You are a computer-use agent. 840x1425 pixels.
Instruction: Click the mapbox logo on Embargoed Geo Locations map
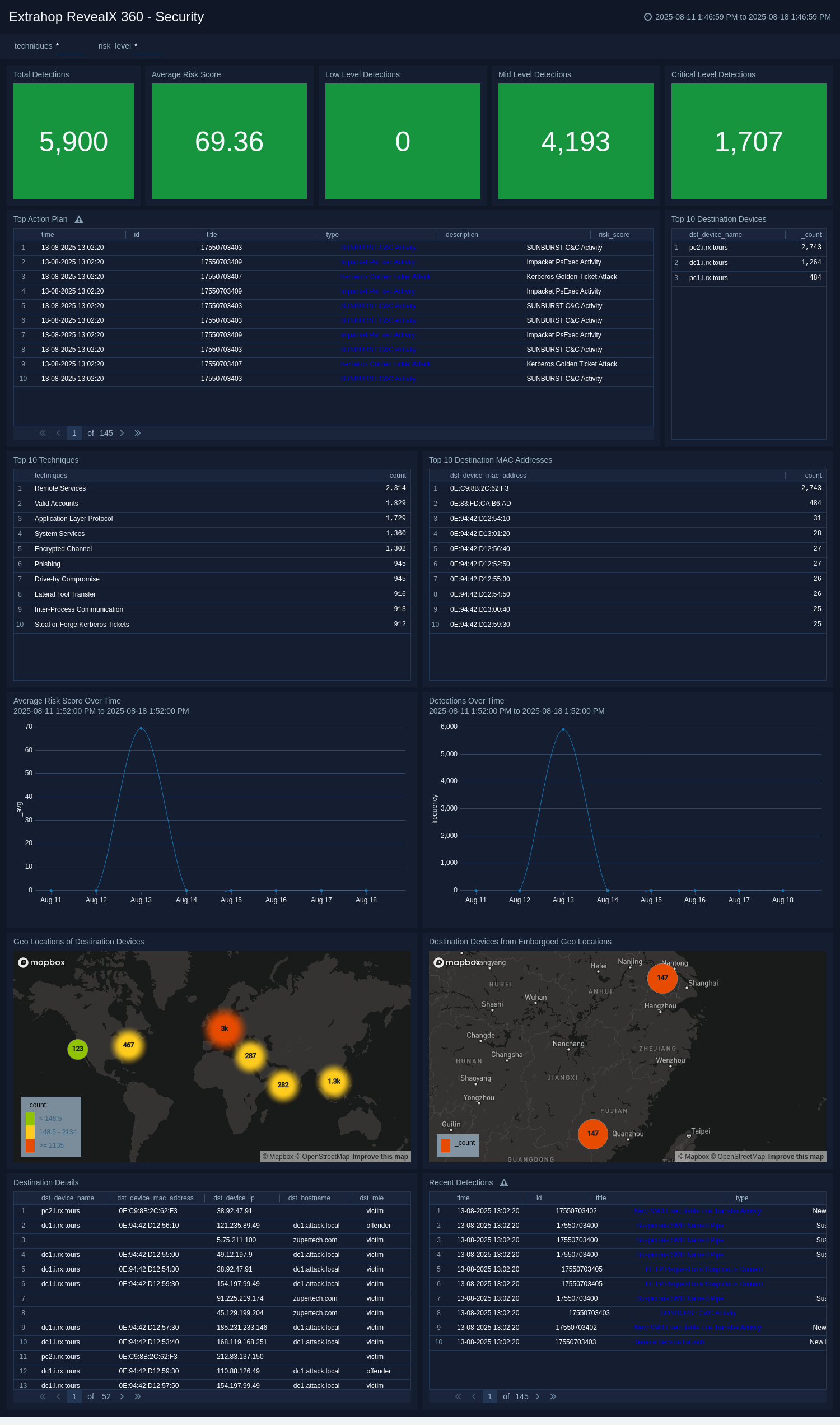457,962
